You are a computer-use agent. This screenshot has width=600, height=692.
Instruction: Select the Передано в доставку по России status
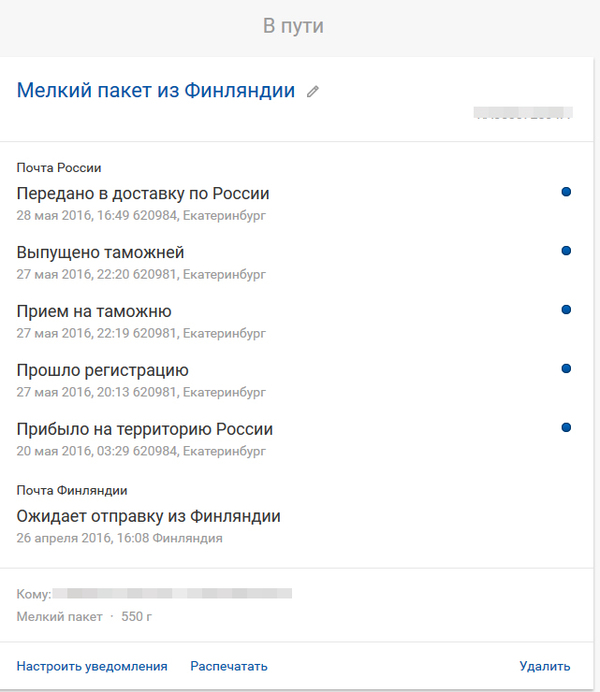point(143,194)
